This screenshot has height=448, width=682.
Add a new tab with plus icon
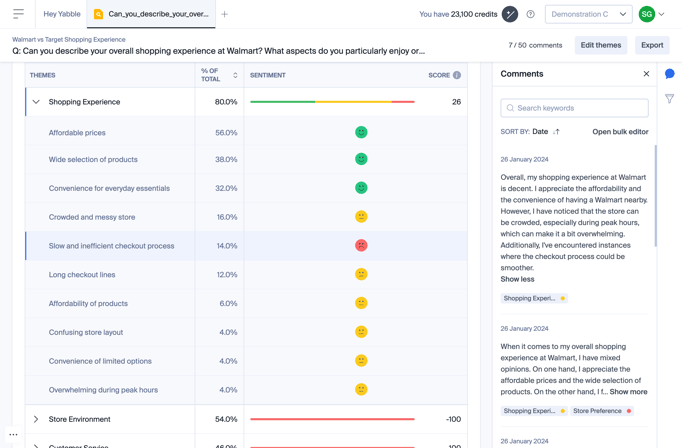(225, 14)
